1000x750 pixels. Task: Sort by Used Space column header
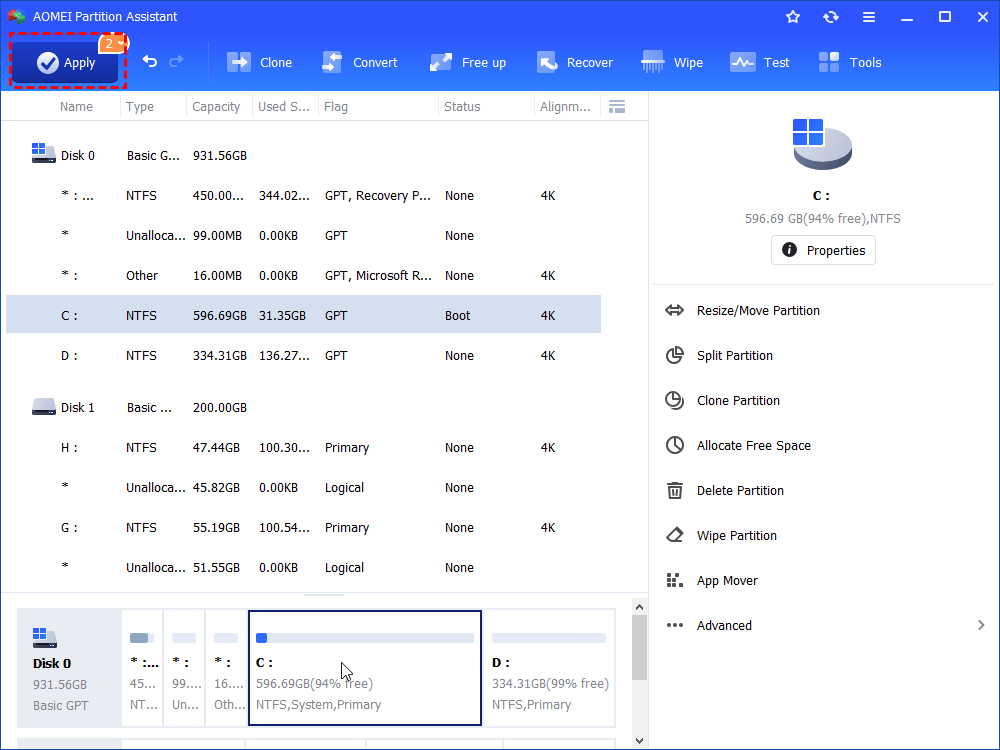tap(283, 107)
